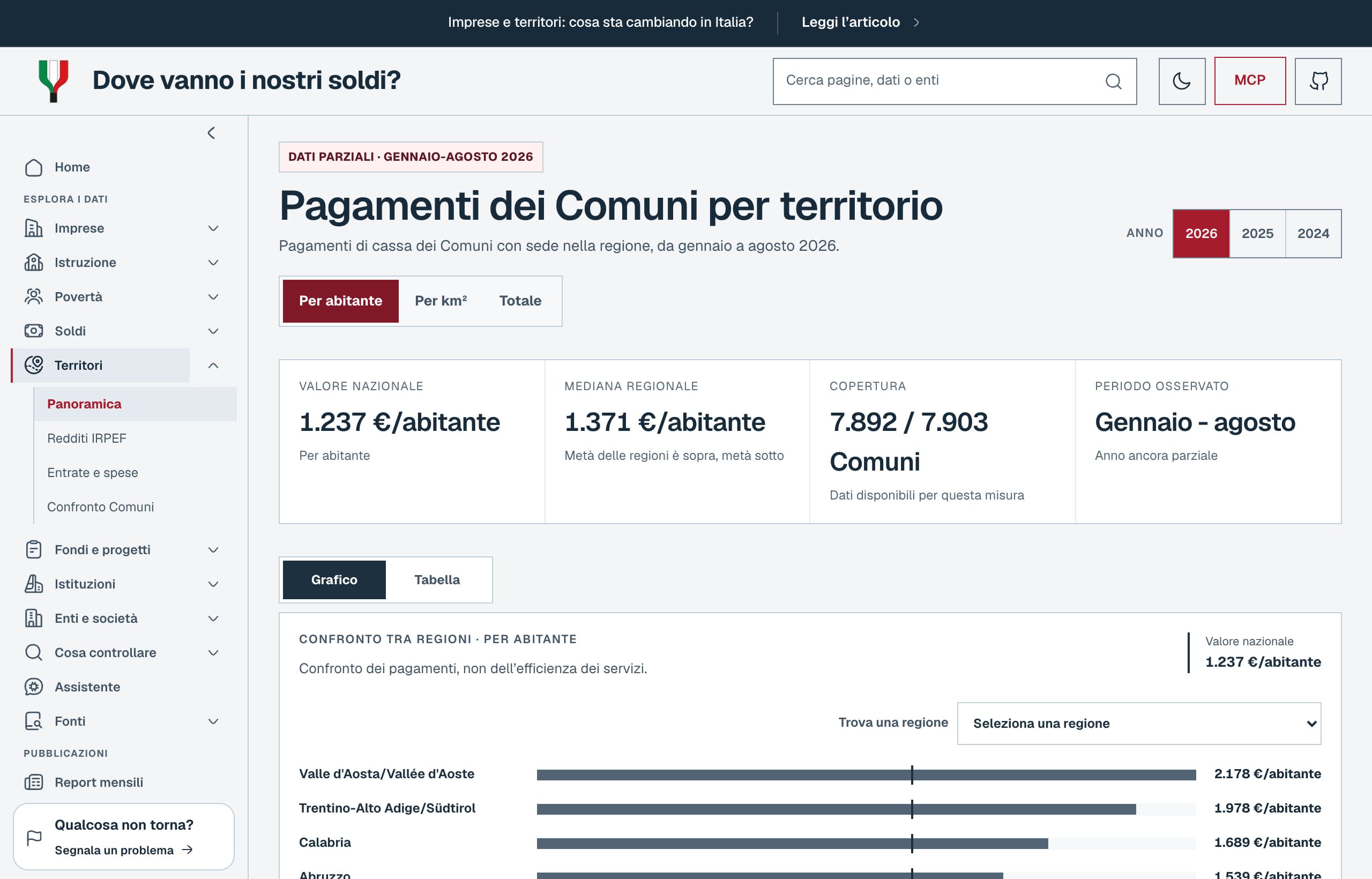Open Entrate e spese in sidebar
Screen dimensions: 1372x879
point(93,473)
